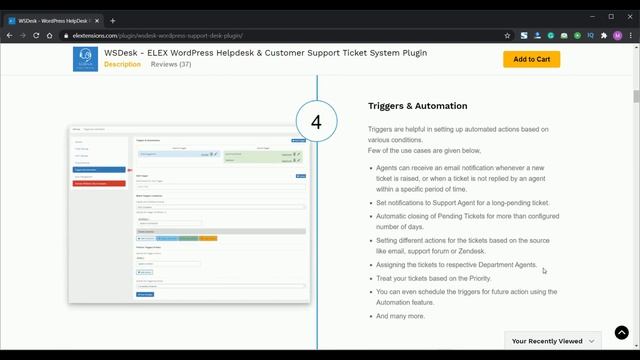
Task: Open the extensions puzzle icon
Action: coord(604,36)
